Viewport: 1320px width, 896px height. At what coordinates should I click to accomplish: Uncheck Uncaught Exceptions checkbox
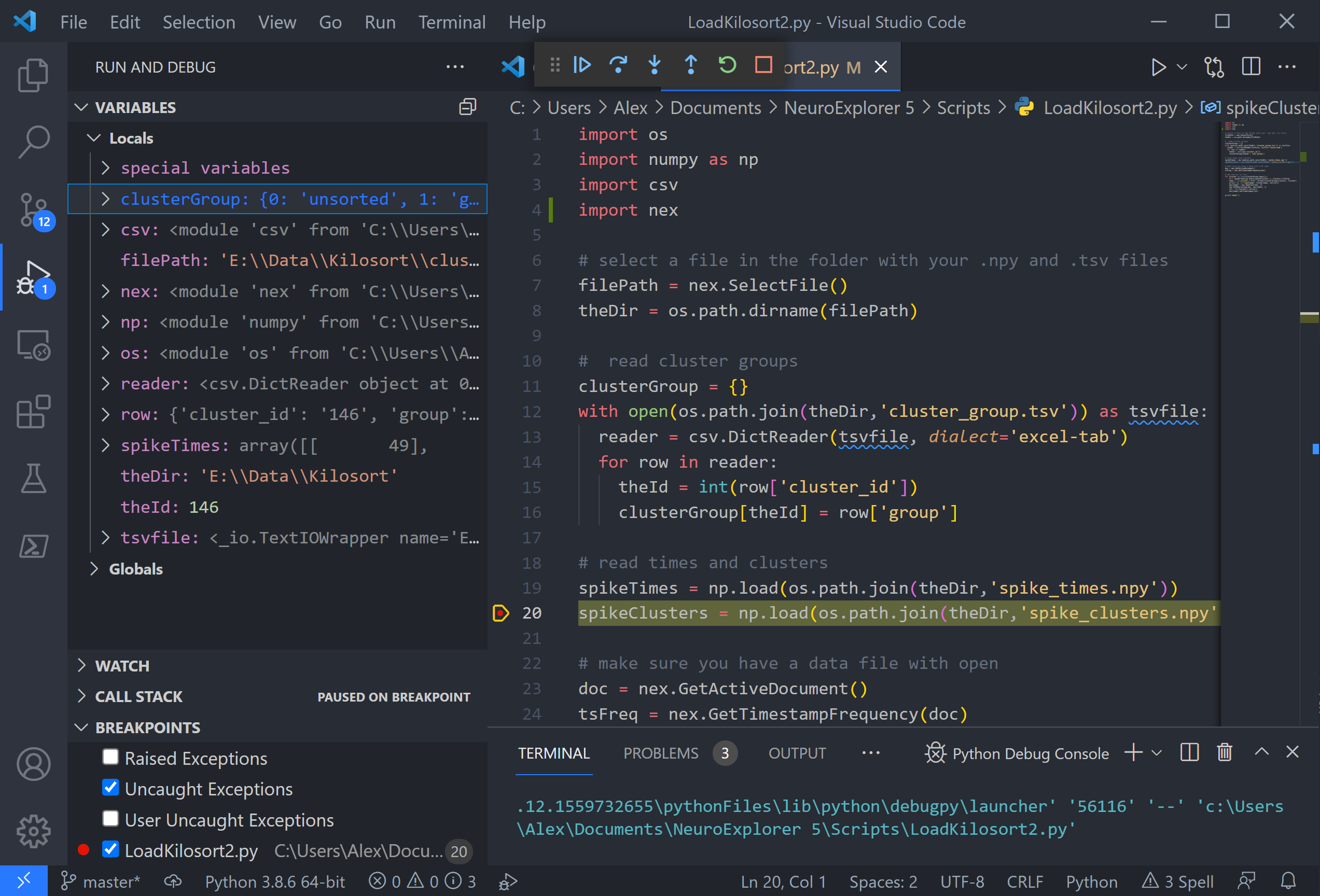pyautogui.click(x=110, y=788)
